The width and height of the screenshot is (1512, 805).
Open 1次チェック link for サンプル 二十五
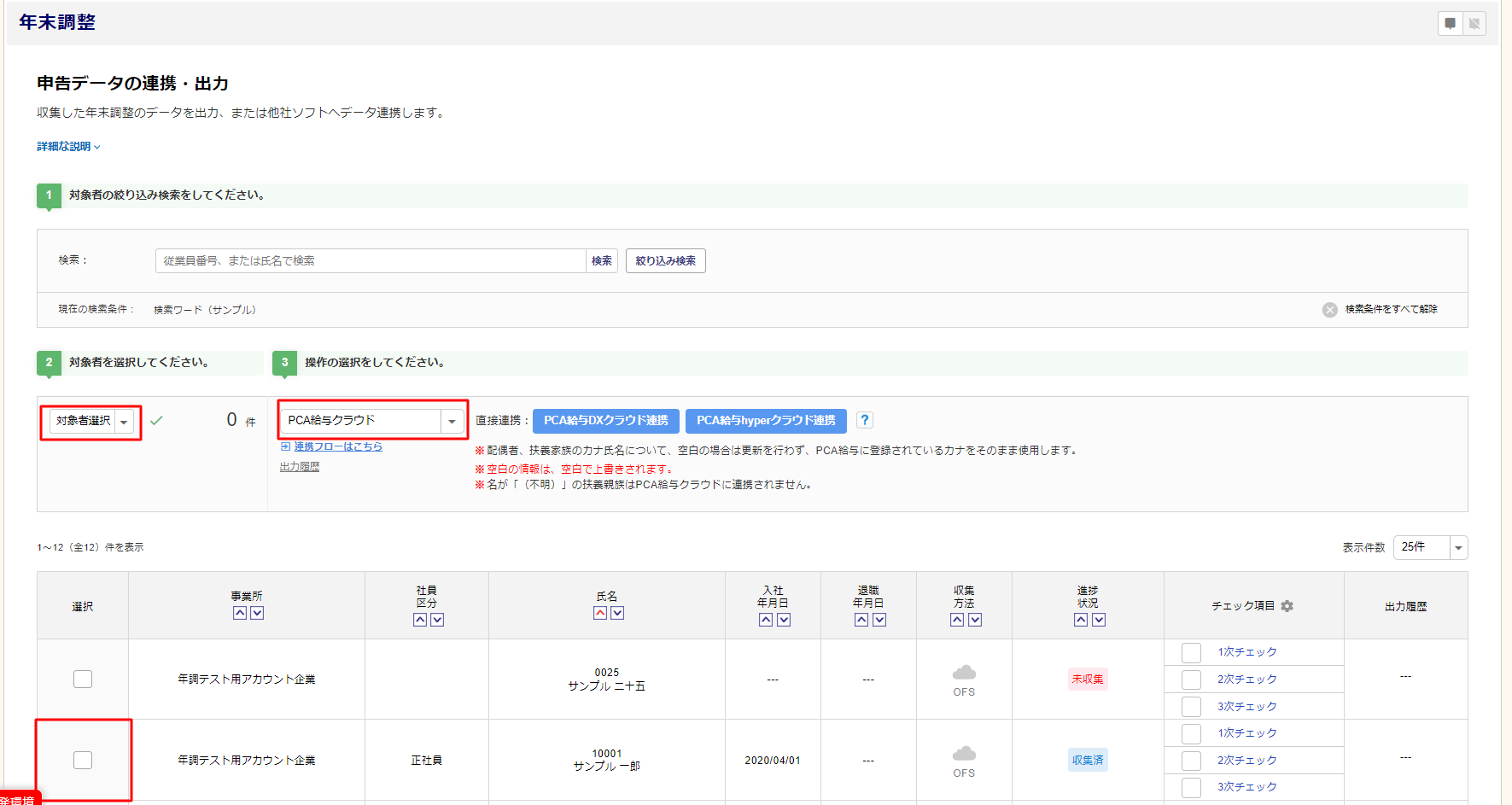click(1247, 652)
